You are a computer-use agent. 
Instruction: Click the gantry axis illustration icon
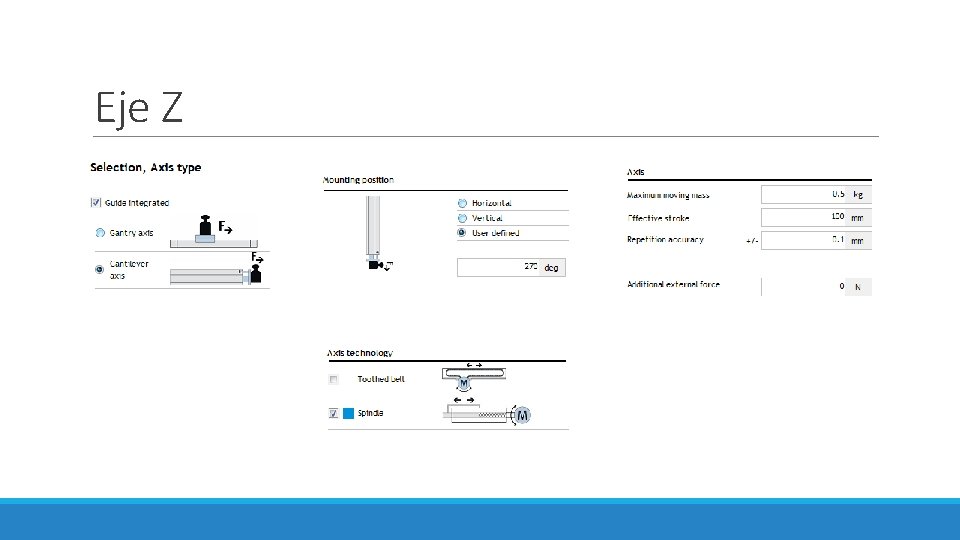click(214, 231)
